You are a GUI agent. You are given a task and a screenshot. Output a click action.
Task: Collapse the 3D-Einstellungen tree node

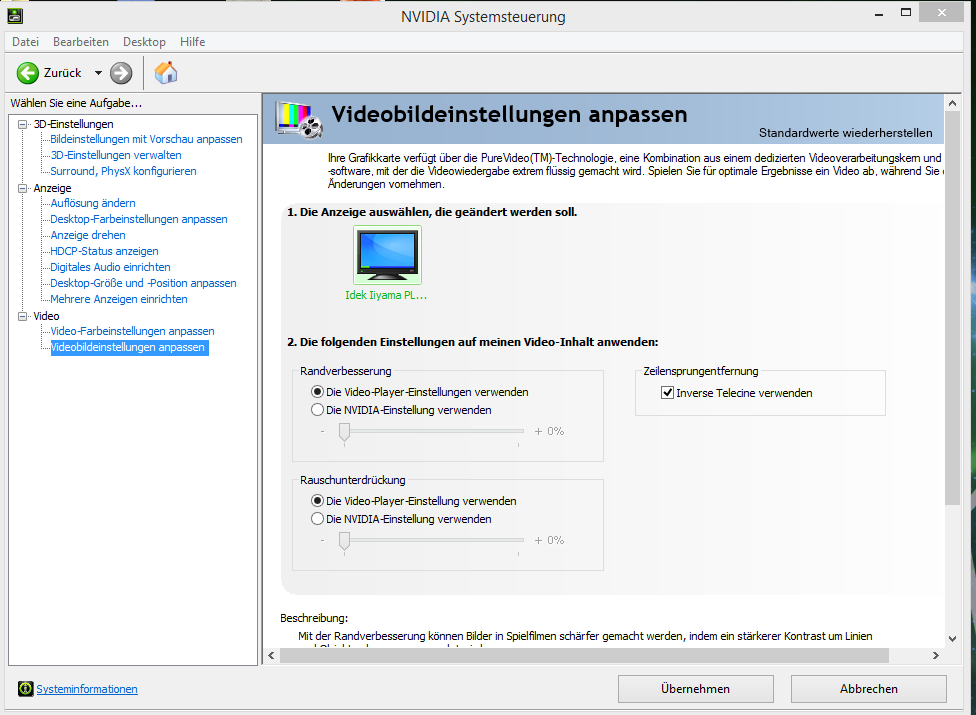click(x=22, y=124)
